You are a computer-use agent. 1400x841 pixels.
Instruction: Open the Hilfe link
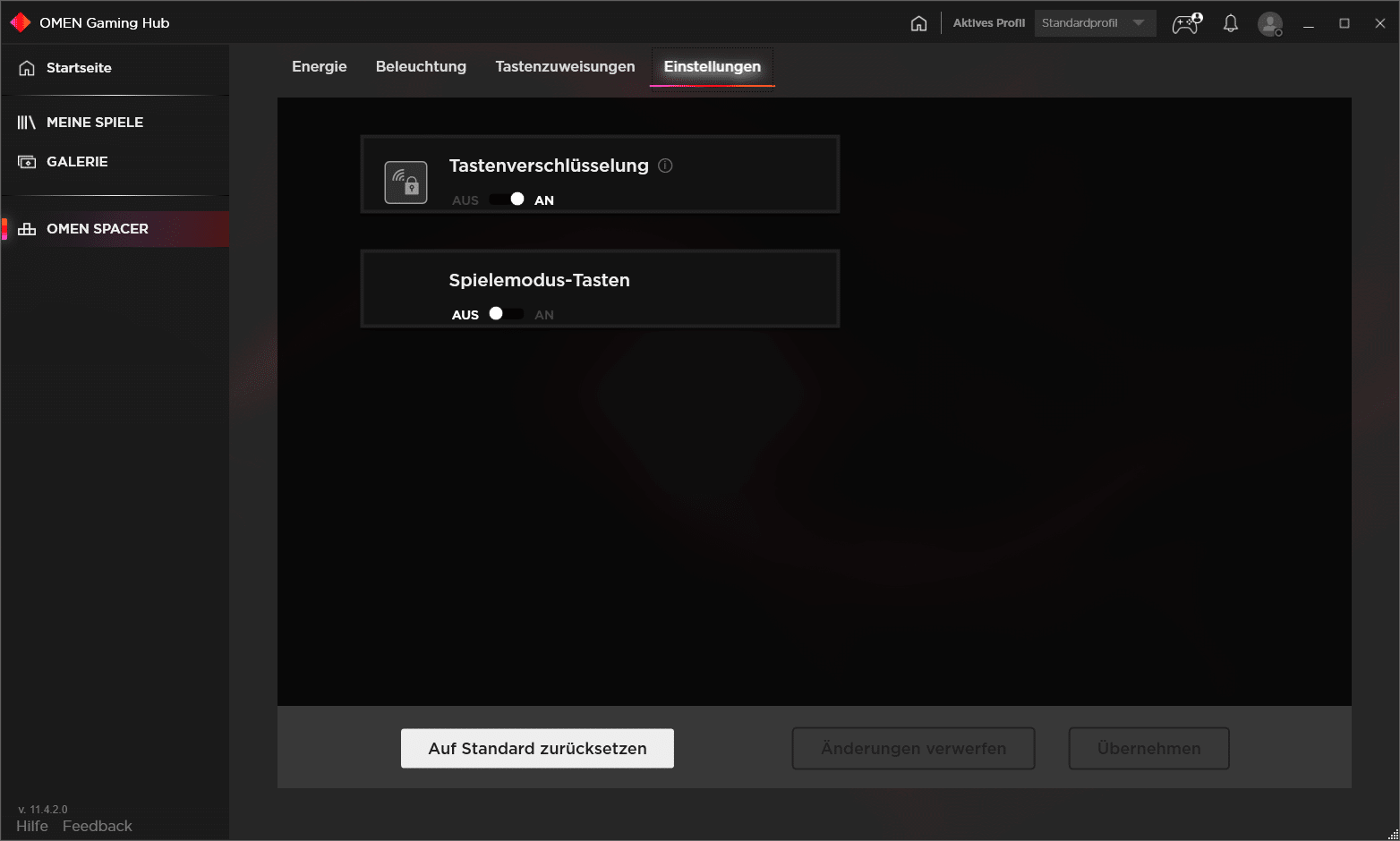32,826
